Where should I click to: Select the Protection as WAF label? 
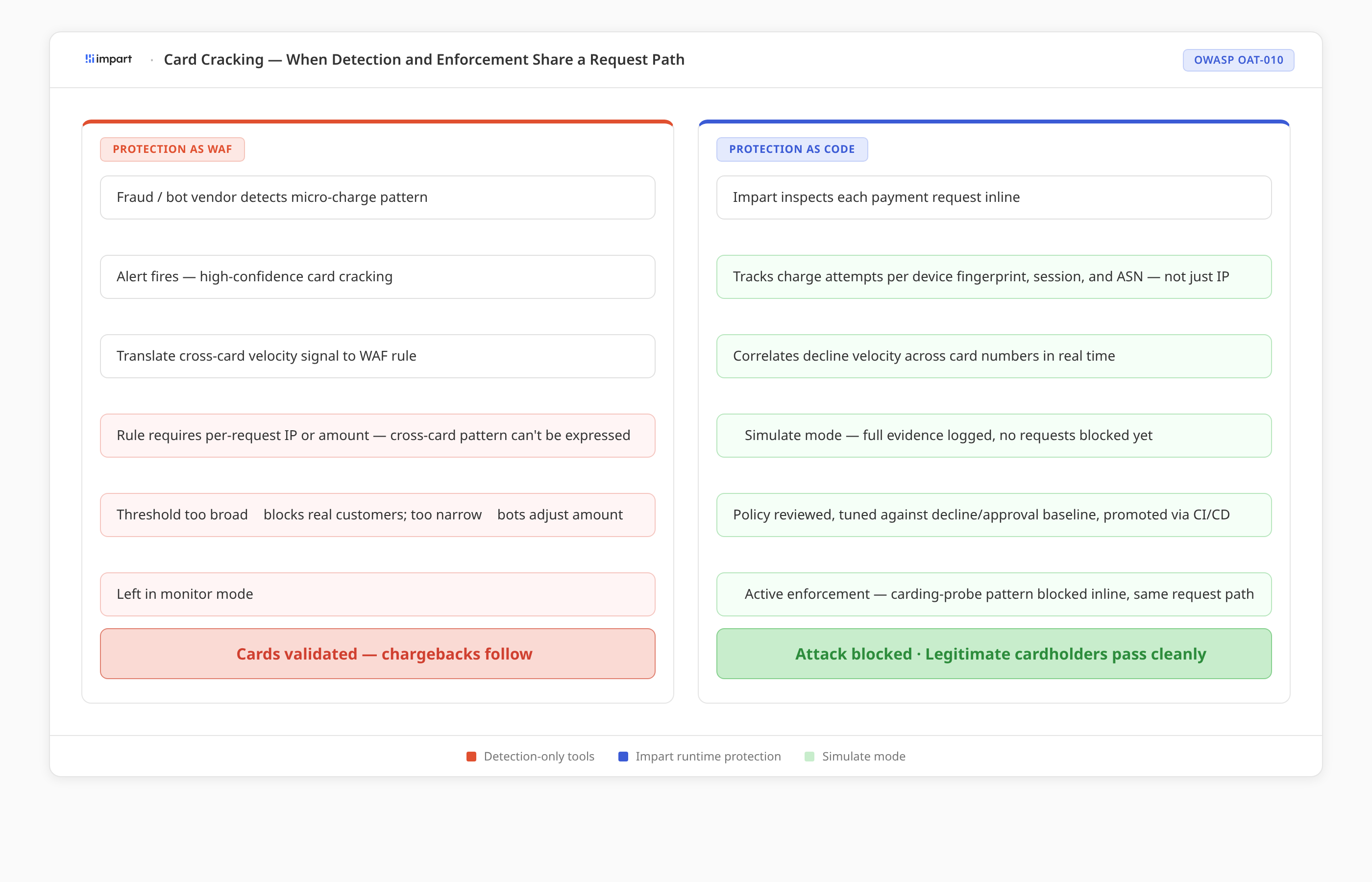click(x=172, y=149)
